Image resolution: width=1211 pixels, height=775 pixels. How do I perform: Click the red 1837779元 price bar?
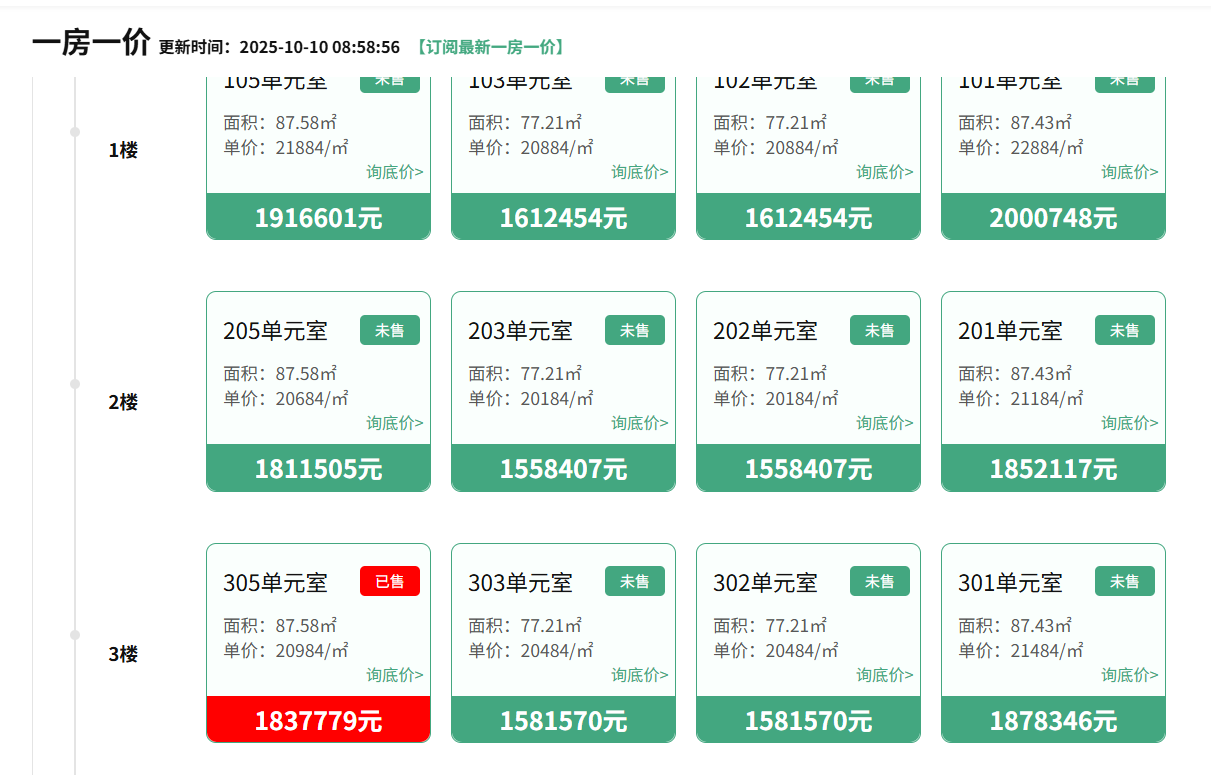tap(318, 720)
